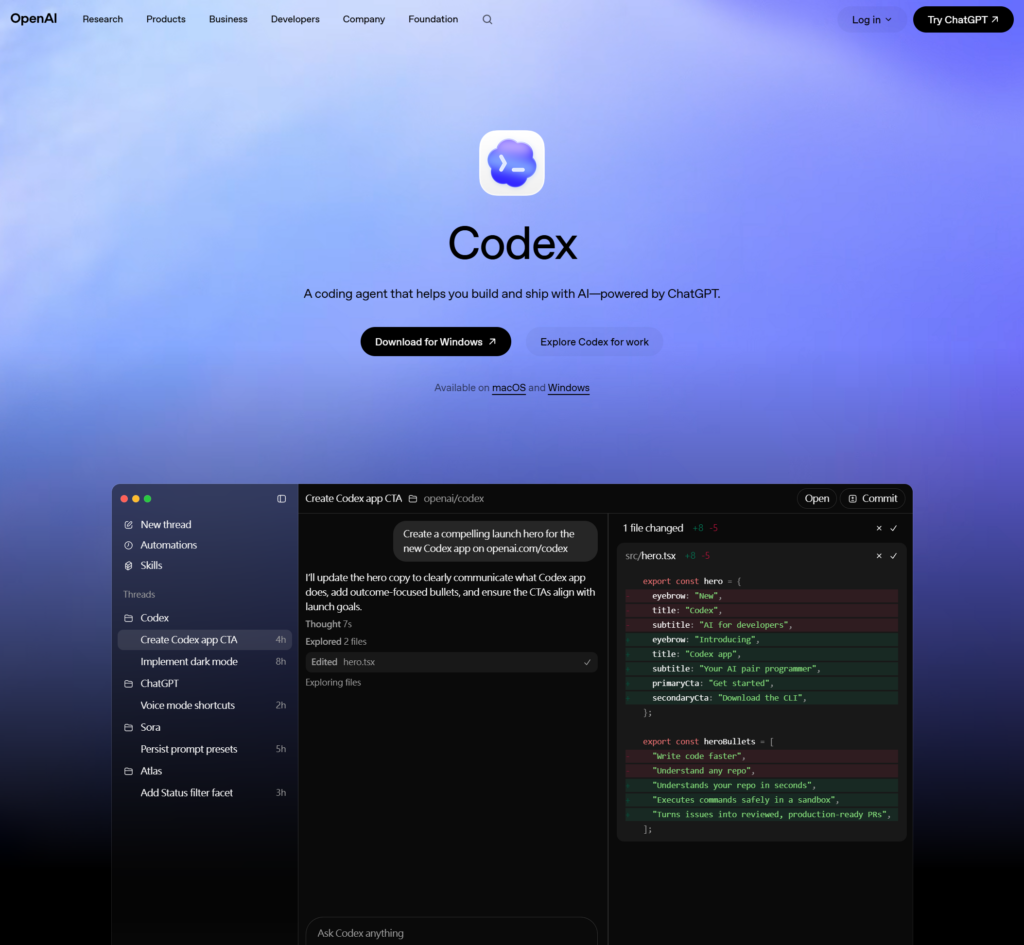Open Voice mode shortcuts thread
This screenshot has width=1024, height=945.
[204, 705]
